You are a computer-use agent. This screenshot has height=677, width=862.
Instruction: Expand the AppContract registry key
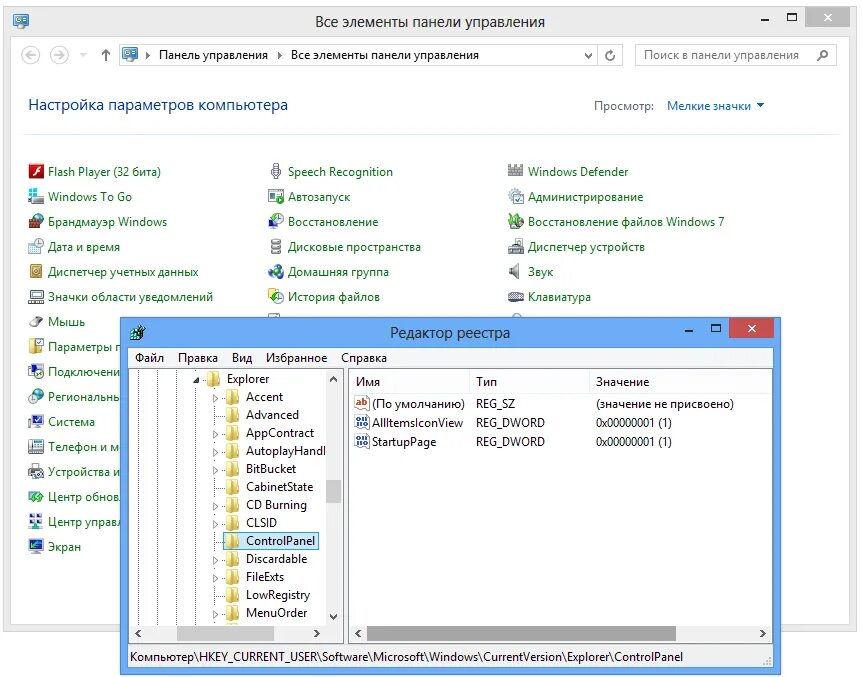click(215, 434)
